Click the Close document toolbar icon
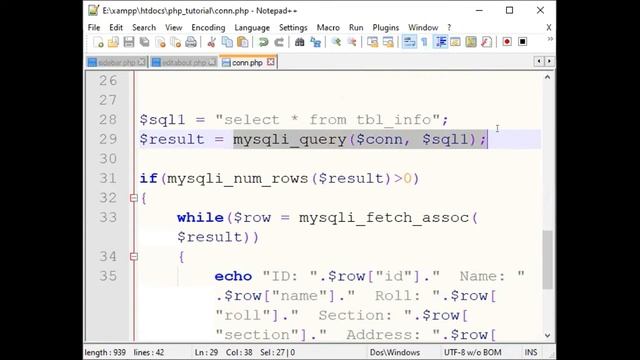Screen dimensions: 640x360 (160, 42)
